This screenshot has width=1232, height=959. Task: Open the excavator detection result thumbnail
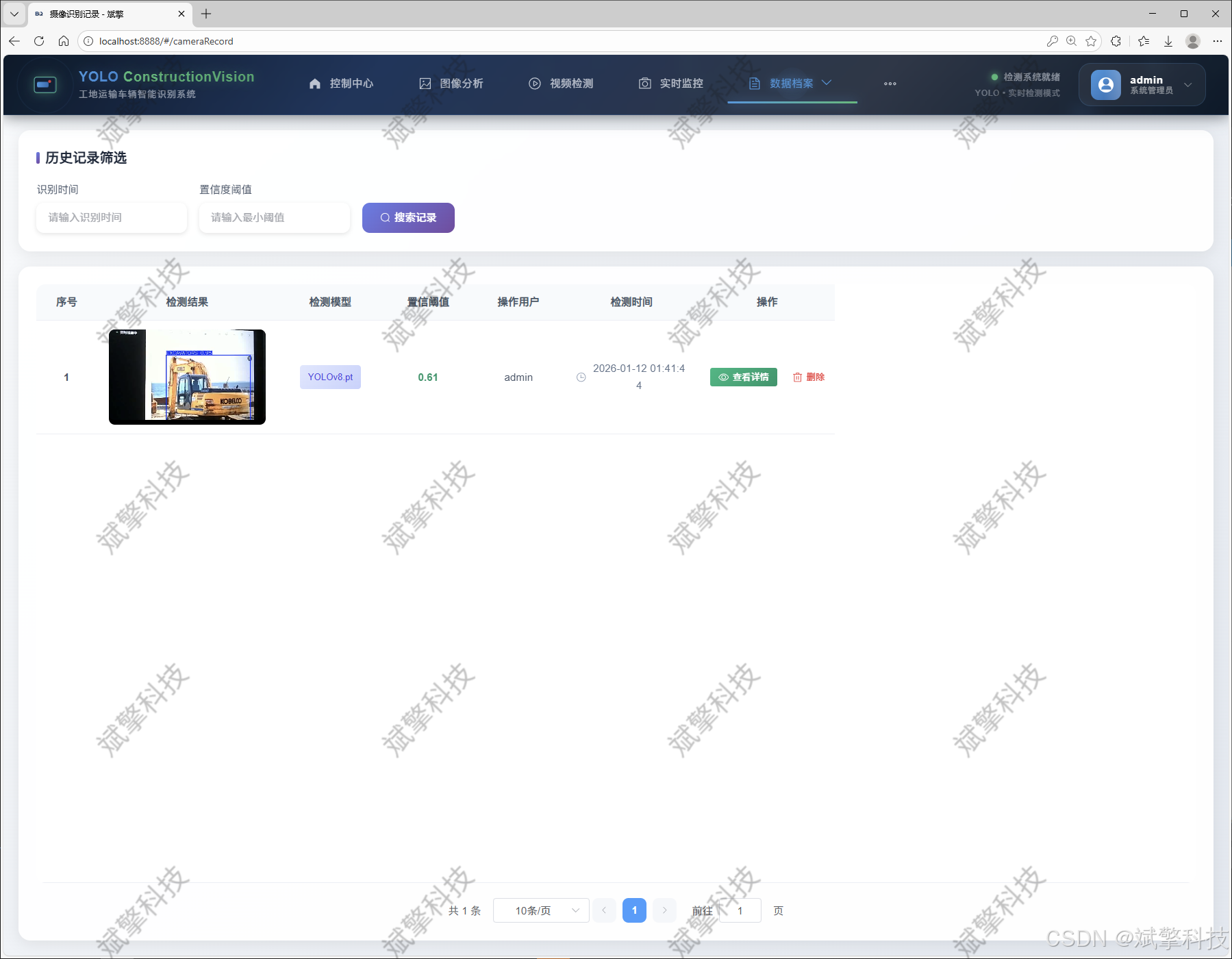pyautogui.click(x=187, y=377)
